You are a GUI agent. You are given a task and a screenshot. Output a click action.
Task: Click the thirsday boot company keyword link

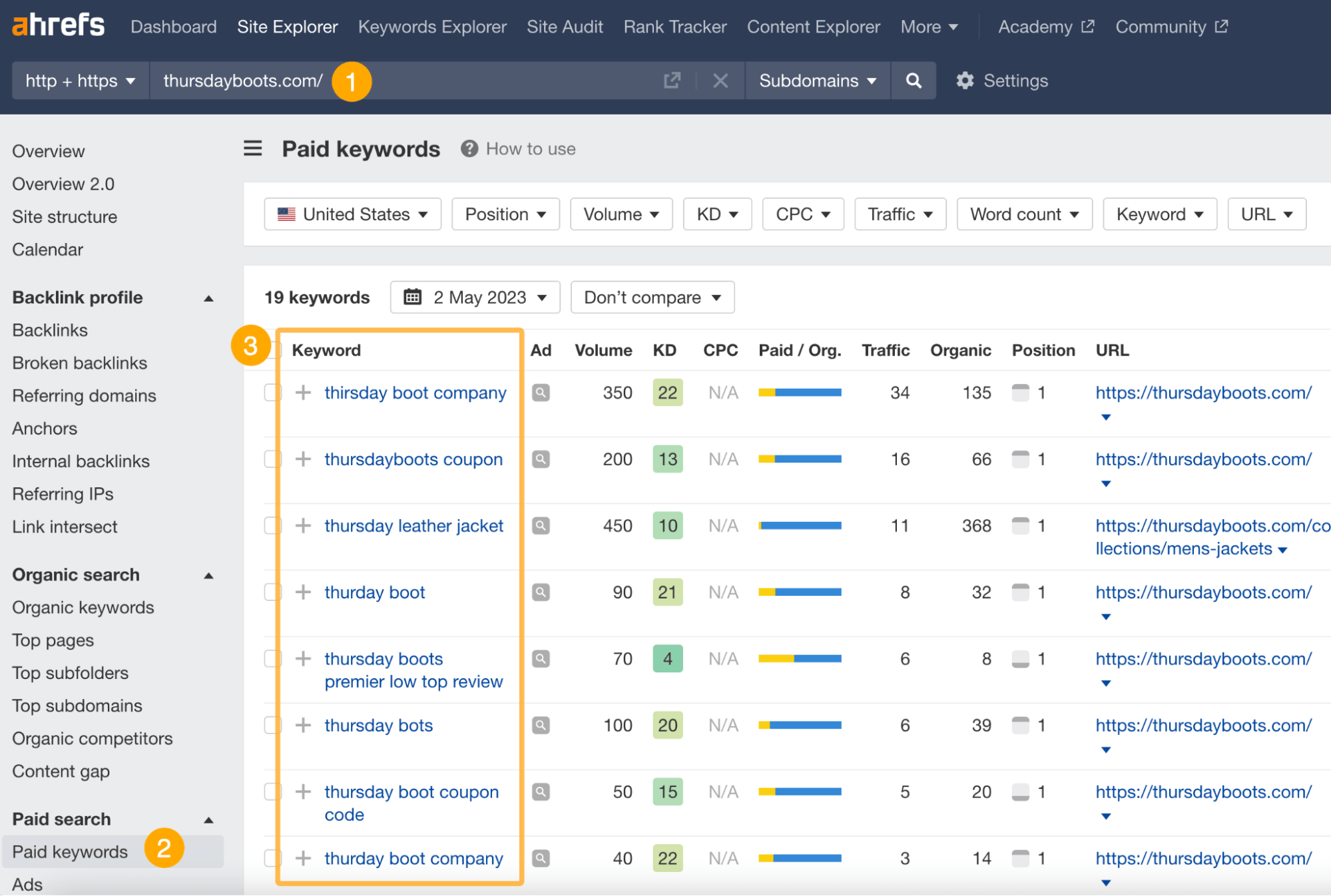click(x=414, y=392)
